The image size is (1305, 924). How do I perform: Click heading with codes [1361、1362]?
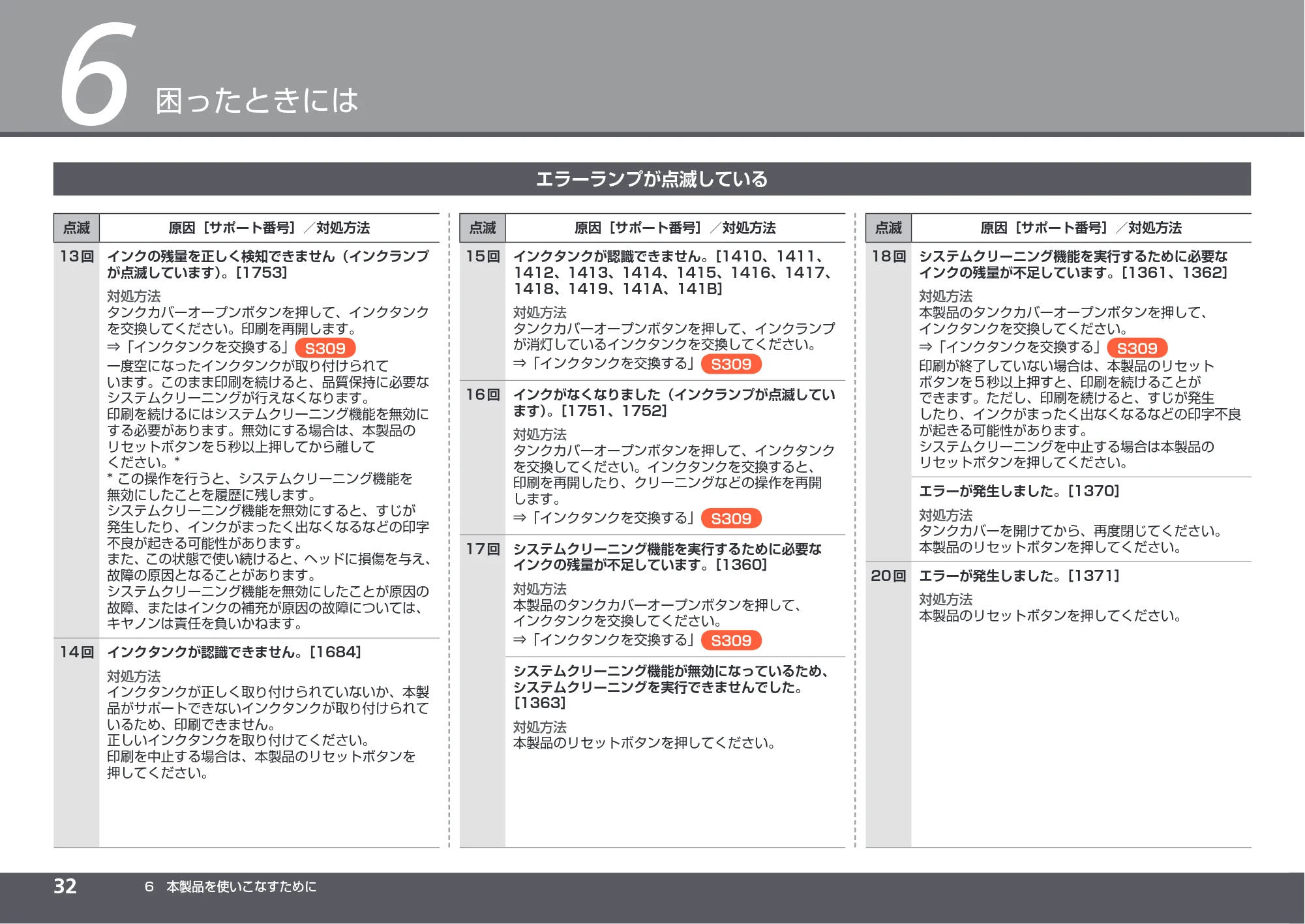[x=1073, y=264]
